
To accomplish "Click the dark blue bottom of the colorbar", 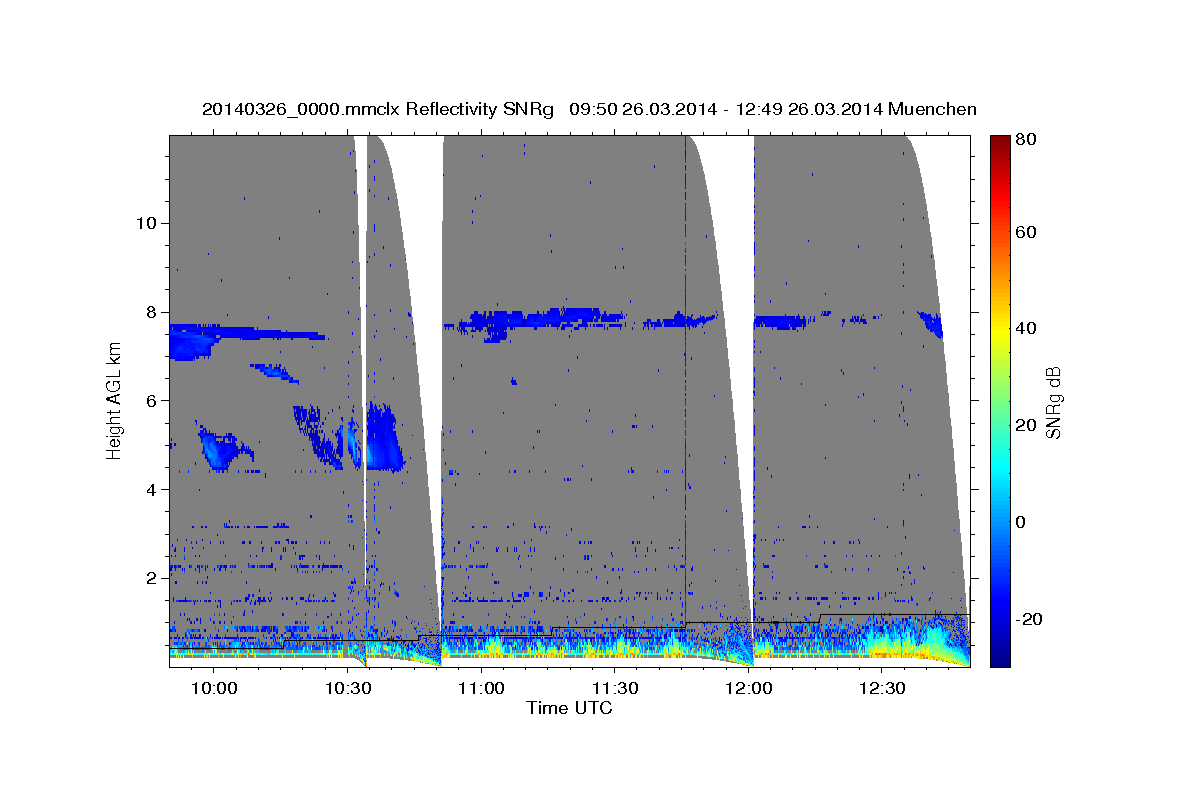I will (x=999, y=658).
